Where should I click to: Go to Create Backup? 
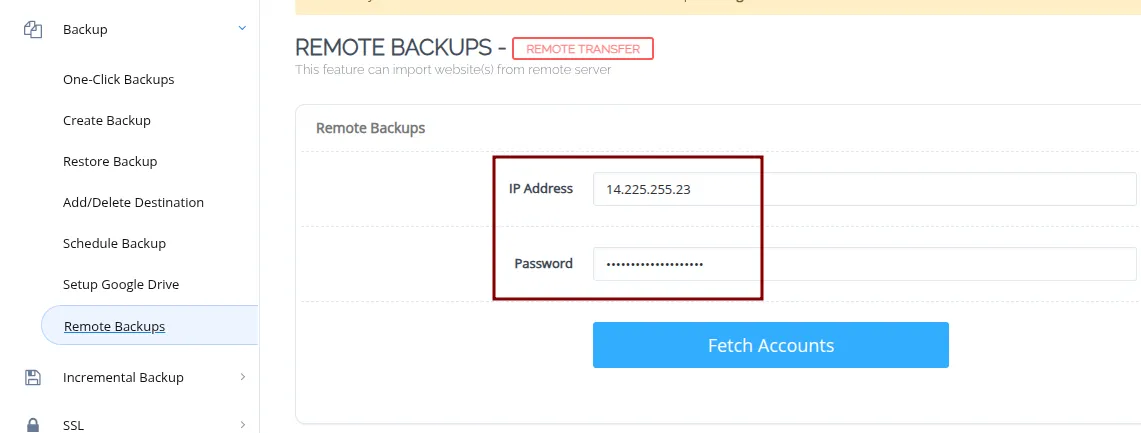[x=106, y=121]
